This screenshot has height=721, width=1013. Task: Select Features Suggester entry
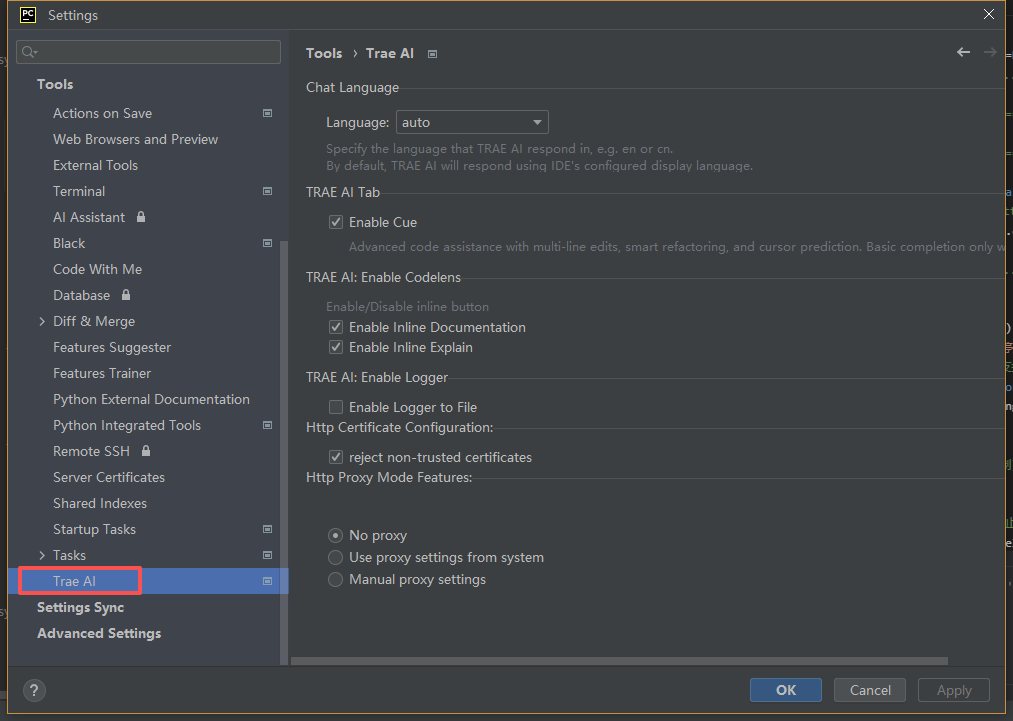pyautogui.click(x=112, y=348)
